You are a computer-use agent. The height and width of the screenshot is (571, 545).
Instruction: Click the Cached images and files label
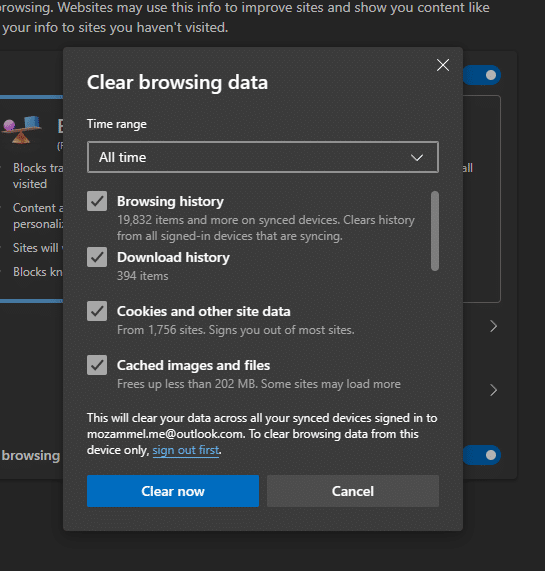coord(194,365)
